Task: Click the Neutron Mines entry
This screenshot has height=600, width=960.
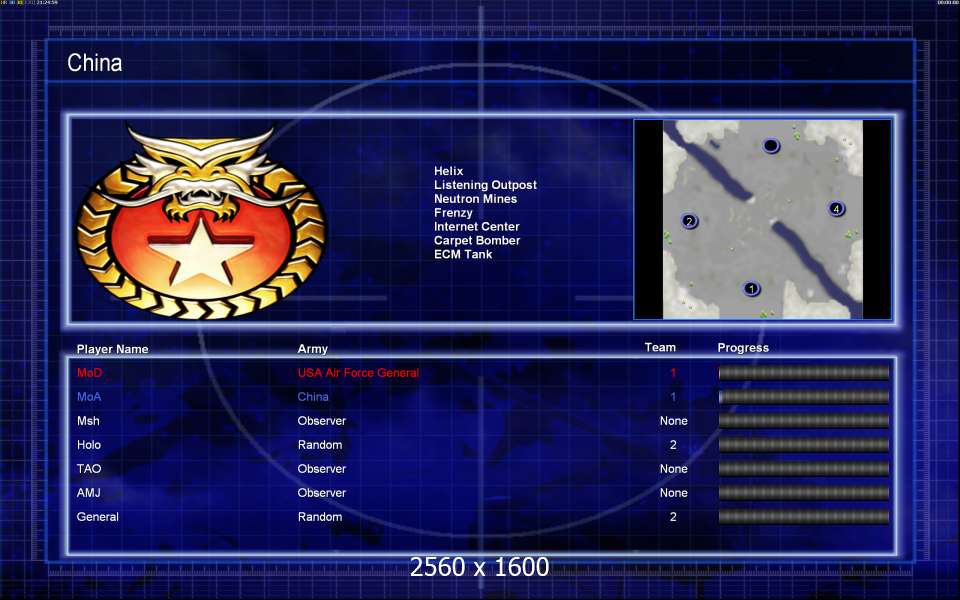Action: pos(475,199)
